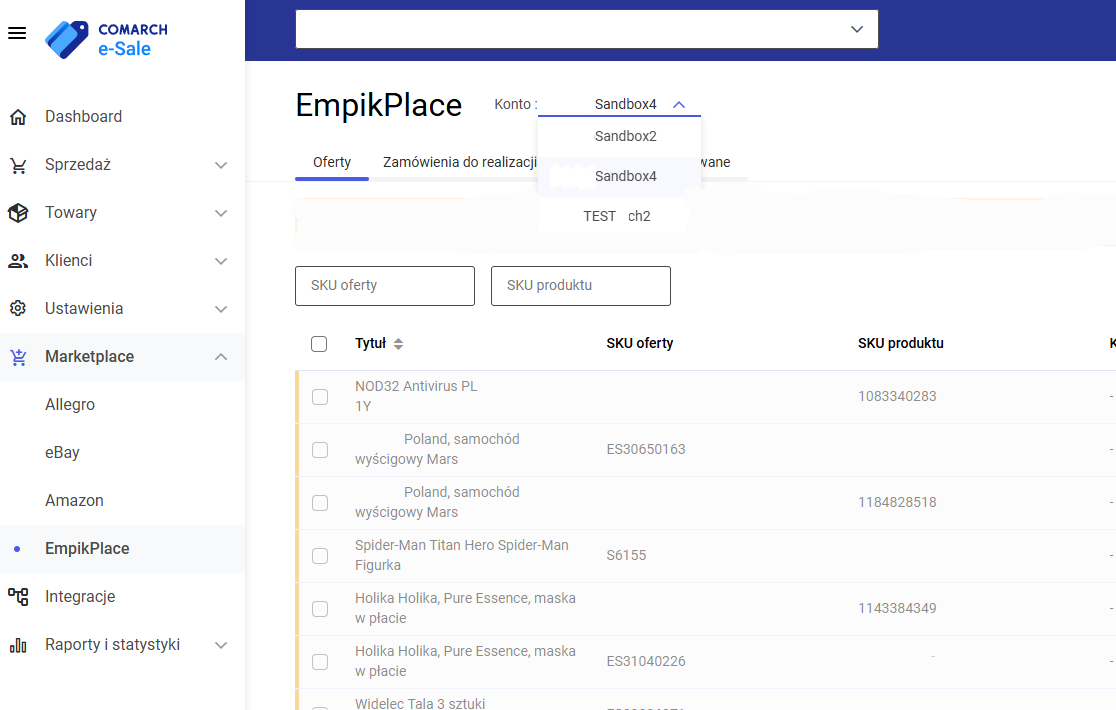
Task: Switch to the Oferty tab
Action: tap(332, 162)
